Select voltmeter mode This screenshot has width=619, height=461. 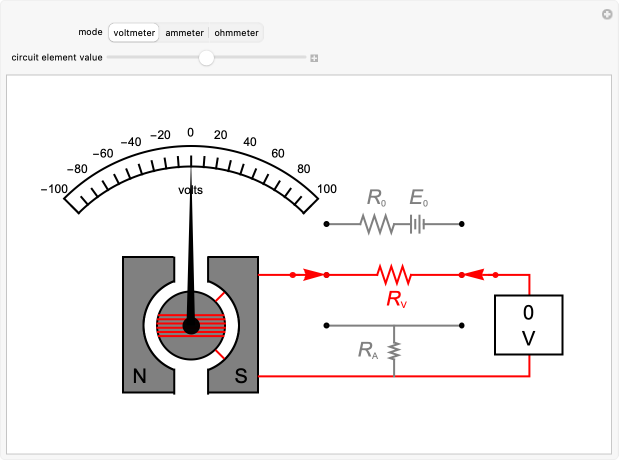point(134,33)
